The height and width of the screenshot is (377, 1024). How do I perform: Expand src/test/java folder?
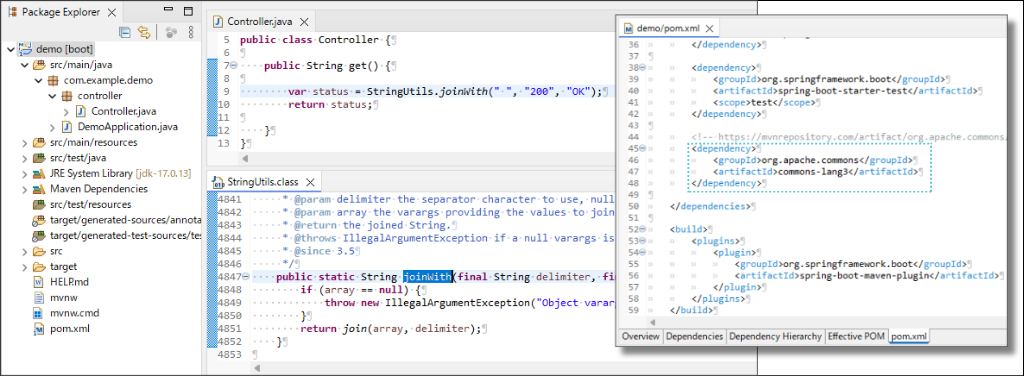[x=25, y=158]
